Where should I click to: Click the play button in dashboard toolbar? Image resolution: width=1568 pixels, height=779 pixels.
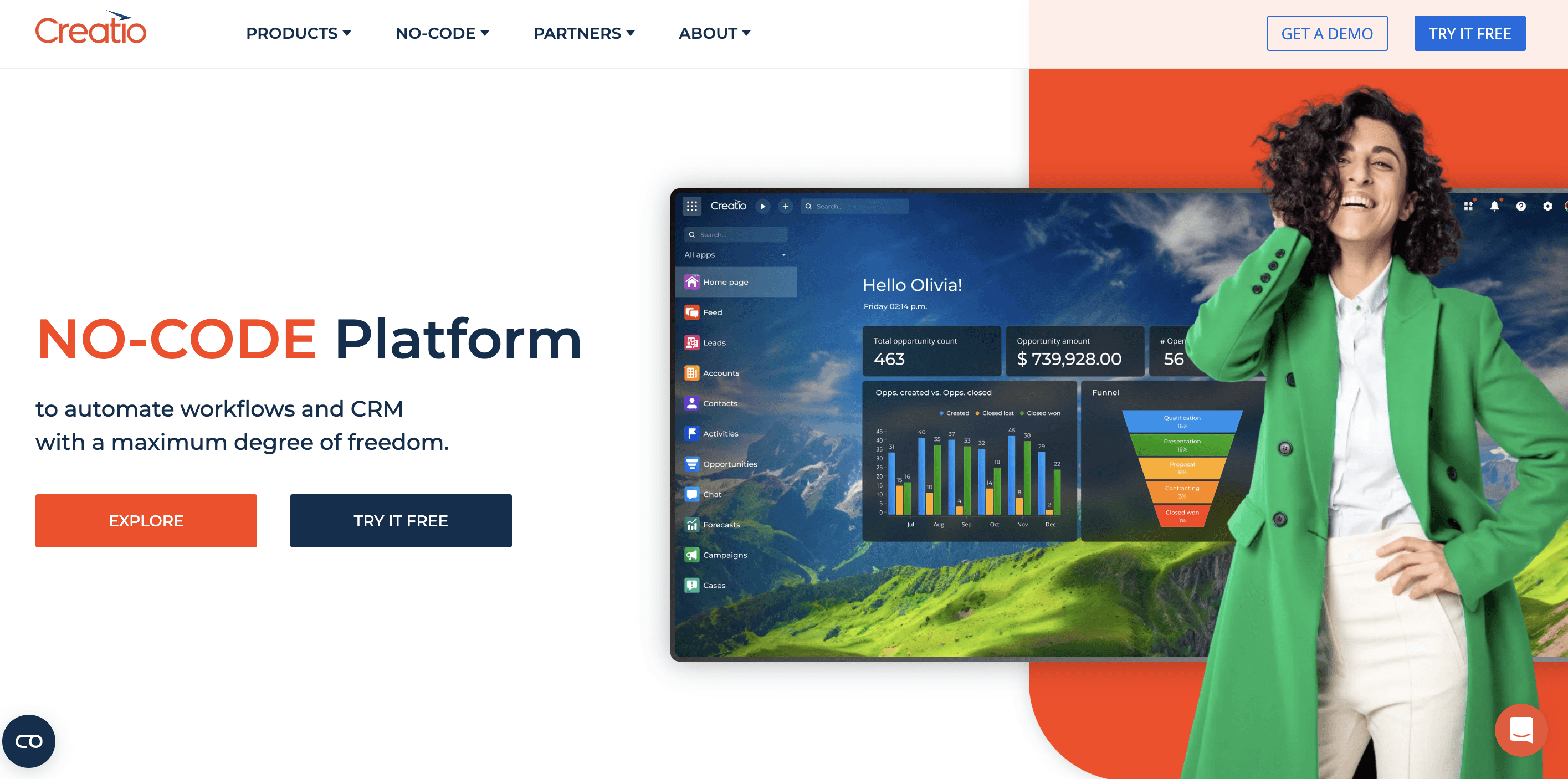[x=763, y=206]
